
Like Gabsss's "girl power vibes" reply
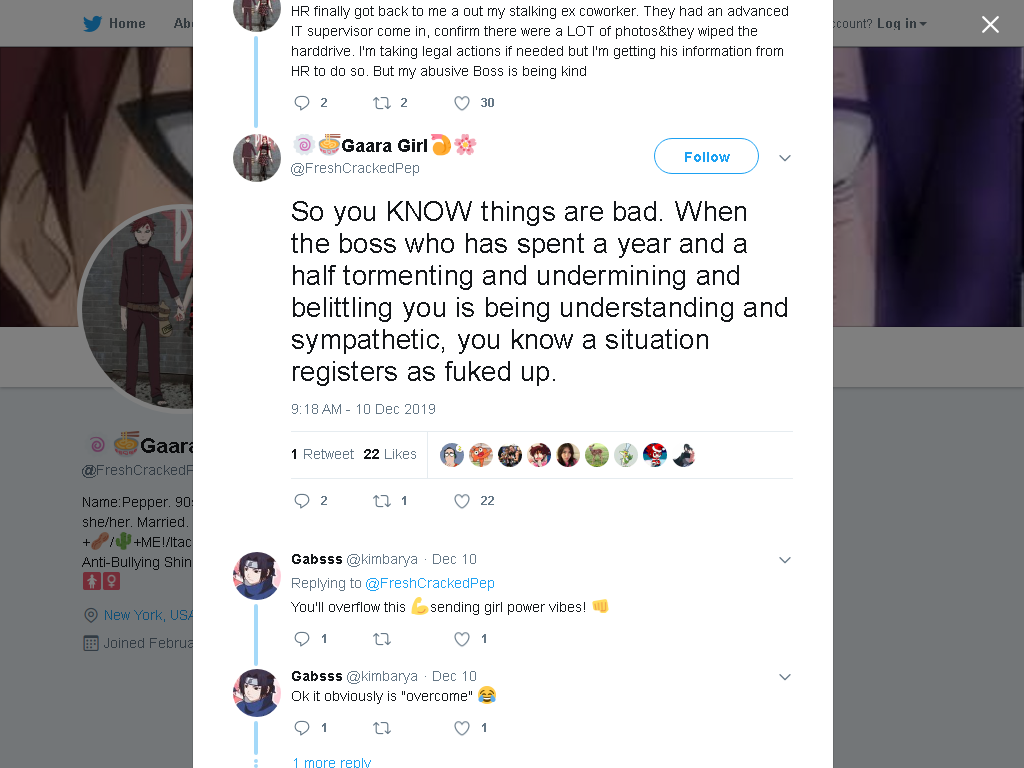(462, 639)
